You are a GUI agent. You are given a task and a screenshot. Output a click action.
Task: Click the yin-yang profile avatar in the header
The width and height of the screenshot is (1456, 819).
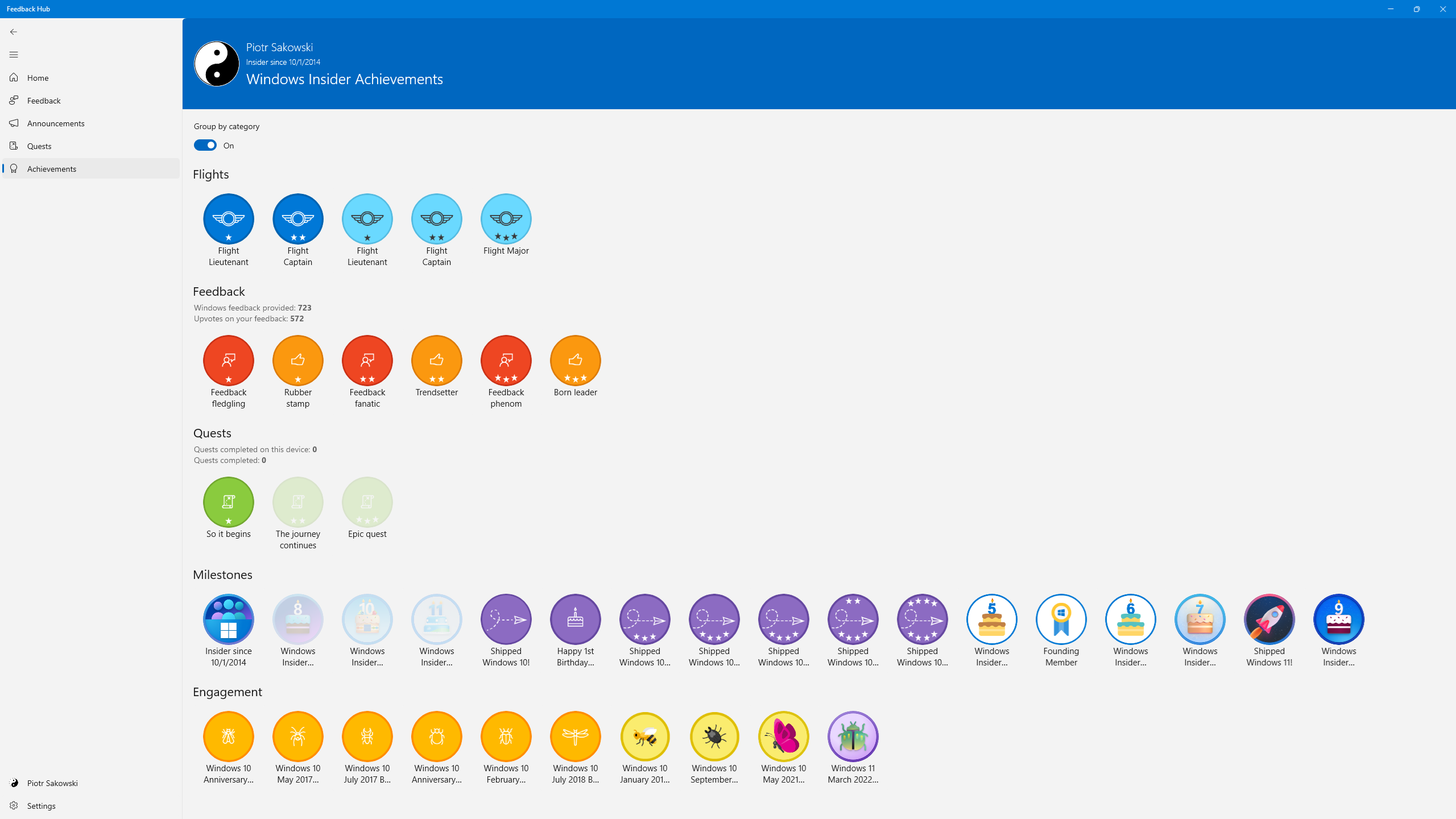tap(217, 64)
